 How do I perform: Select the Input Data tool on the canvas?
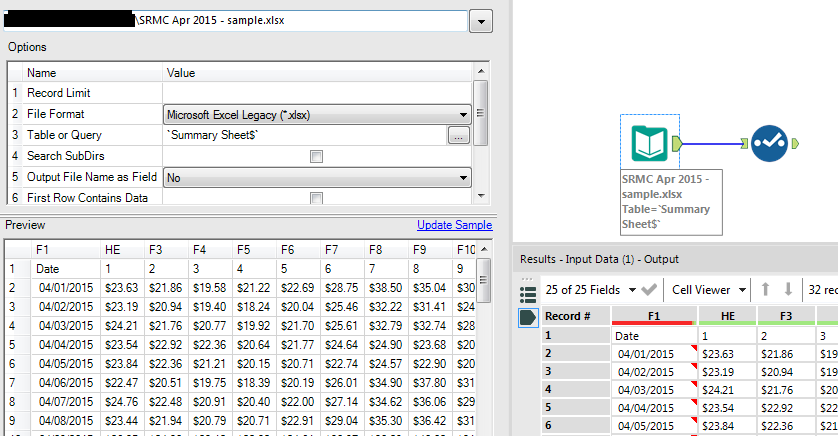pos(649,143)
